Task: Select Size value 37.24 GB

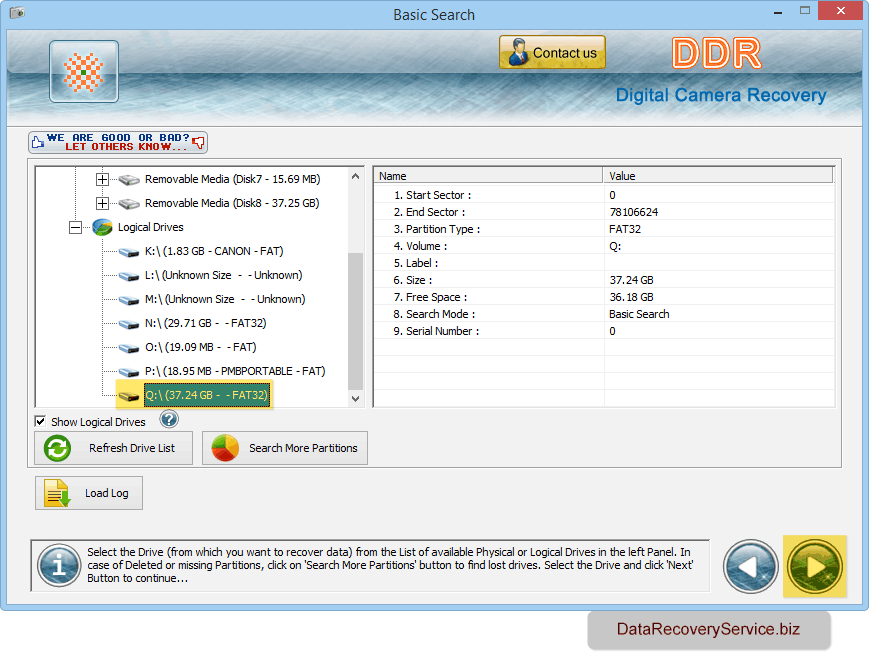Action: 631,281
